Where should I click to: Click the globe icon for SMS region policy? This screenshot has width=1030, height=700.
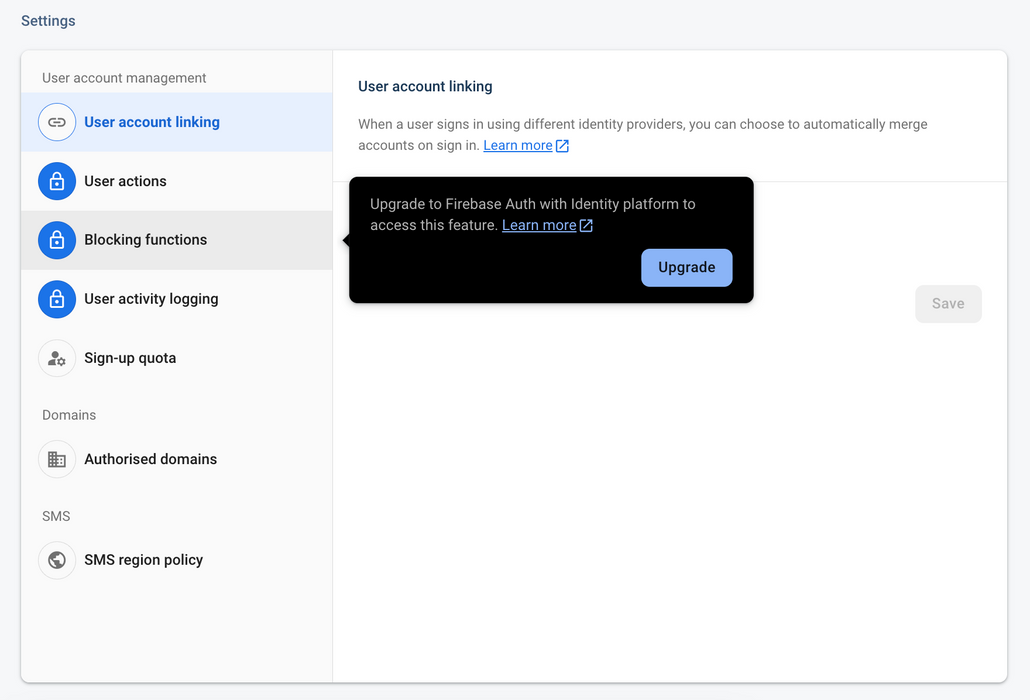(x=57, y=560)
